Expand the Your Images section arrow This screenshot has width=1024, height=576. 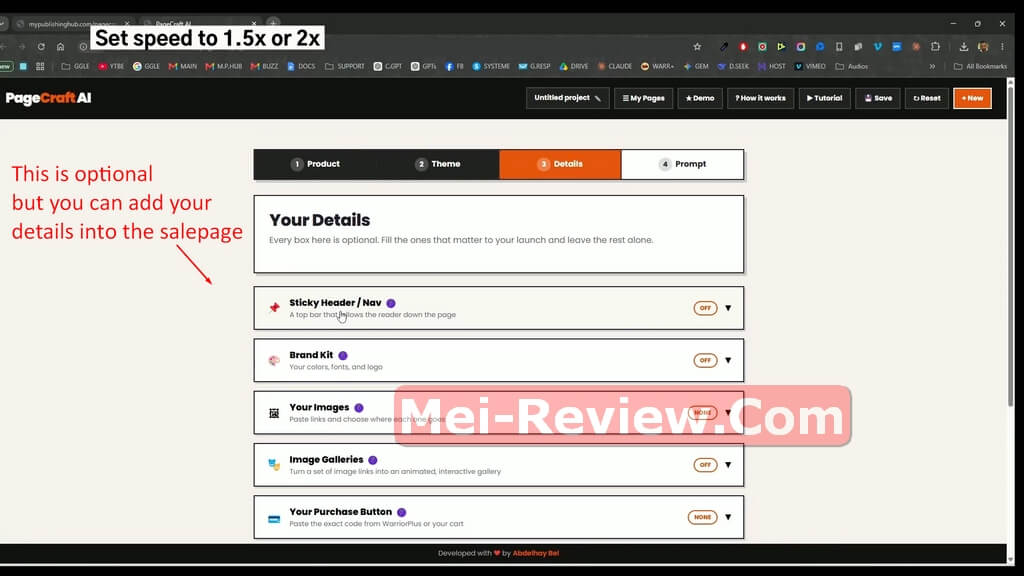(x=728, y=413)
